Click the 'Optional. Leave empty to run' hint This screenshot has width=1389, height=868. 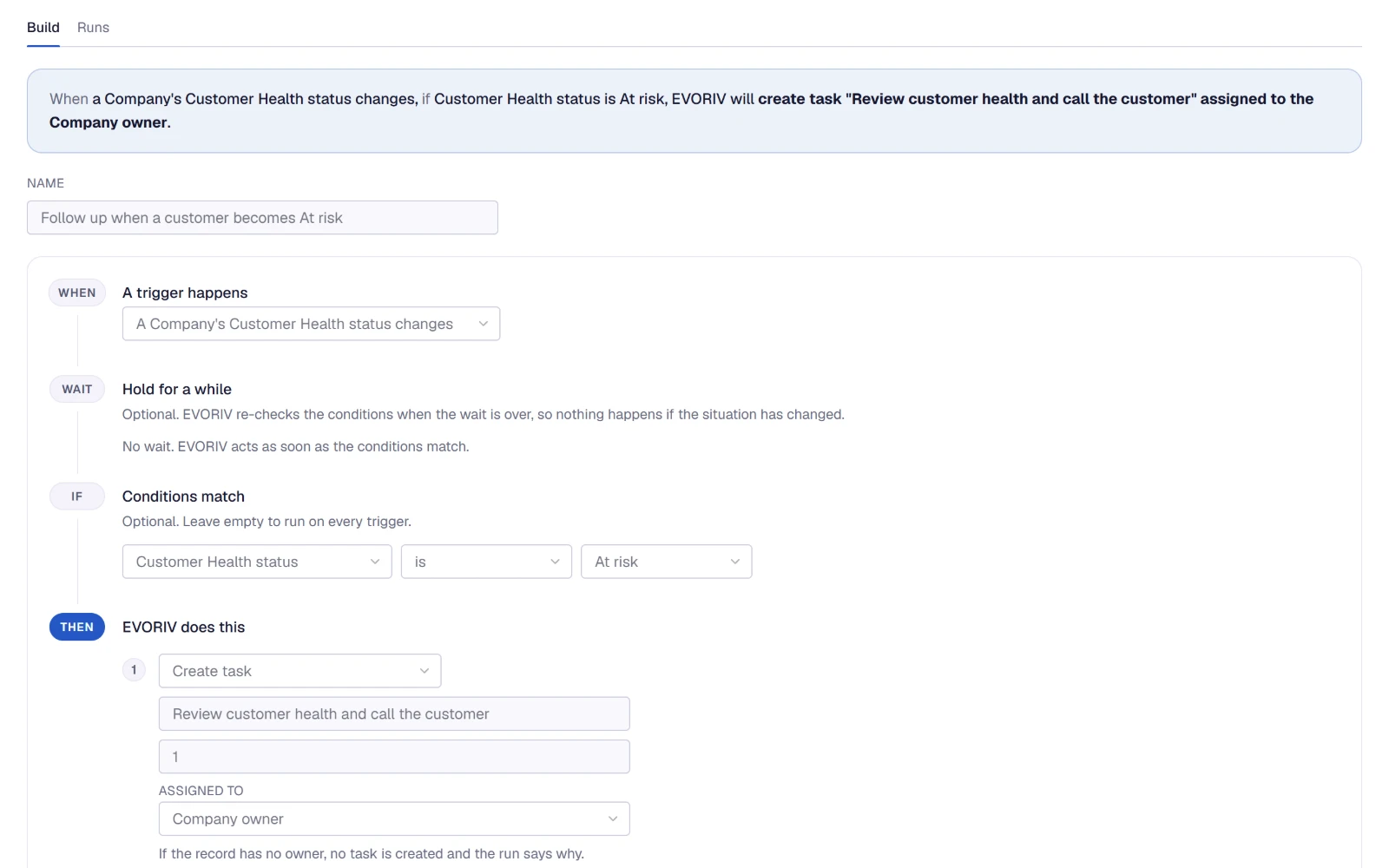tap(267, 522)
